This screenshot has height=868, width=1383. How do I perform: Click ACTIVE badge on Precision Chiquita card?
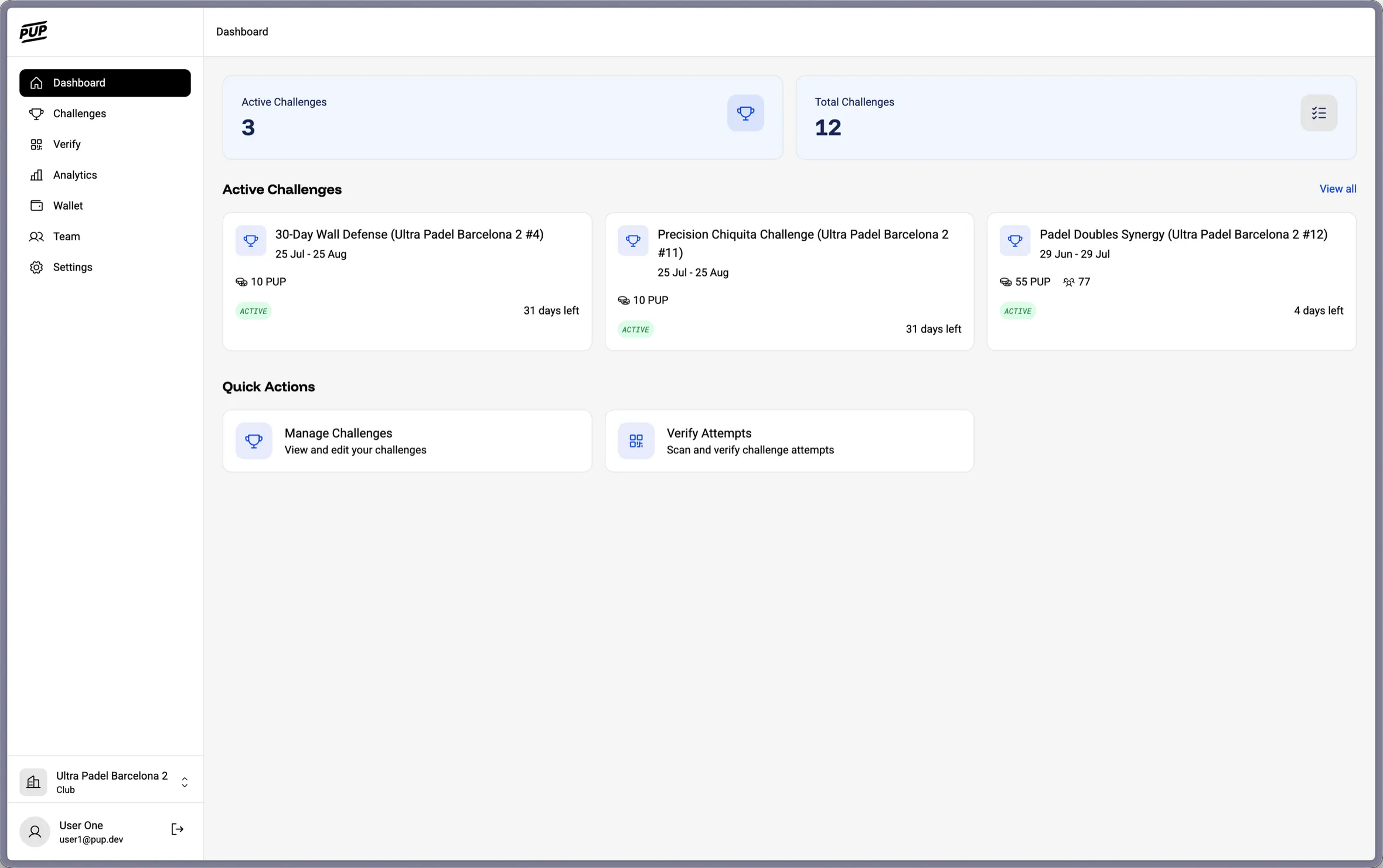tap(636, 330)
